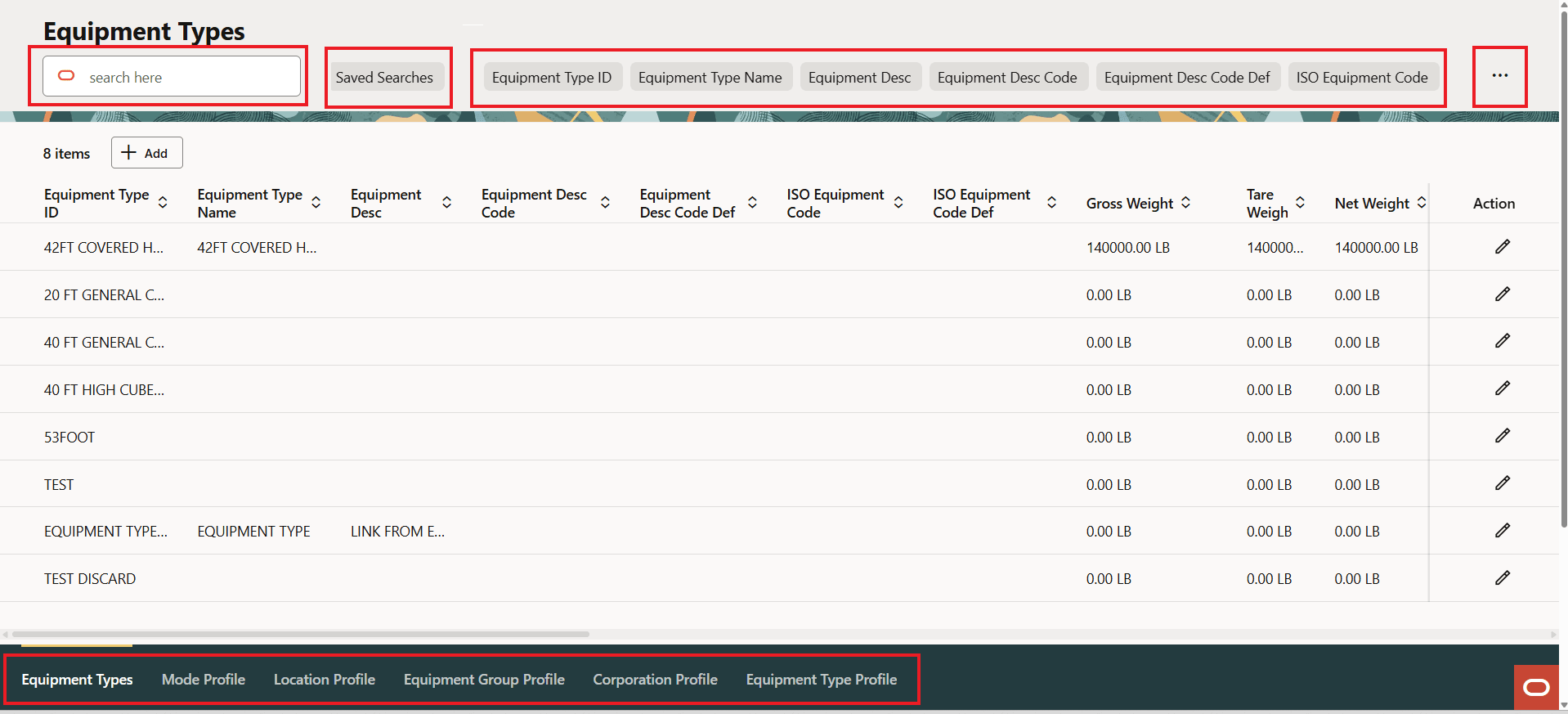
Task: Filter by Equipment Desc Code chip
Action: 1007,78
